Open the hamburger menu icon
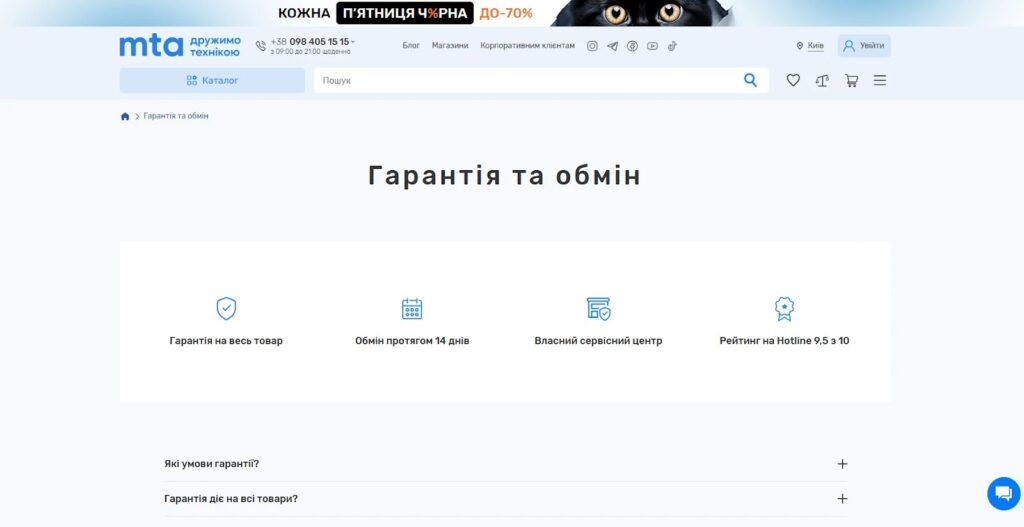1024x527 pixels. pyautogui.click(x=880, y=80)
